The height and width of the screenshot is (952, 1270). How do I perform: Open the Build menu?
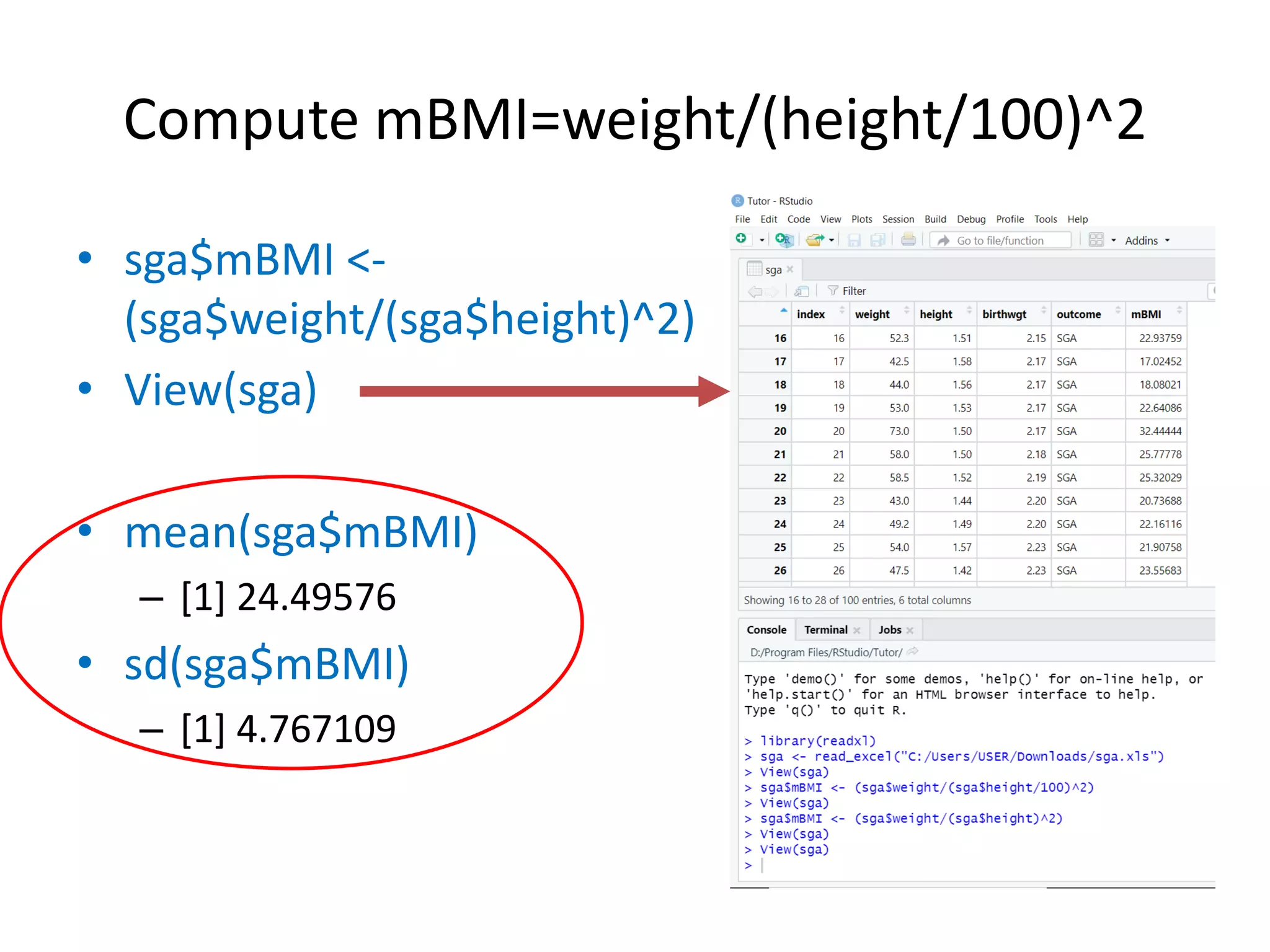coord(935,219)
